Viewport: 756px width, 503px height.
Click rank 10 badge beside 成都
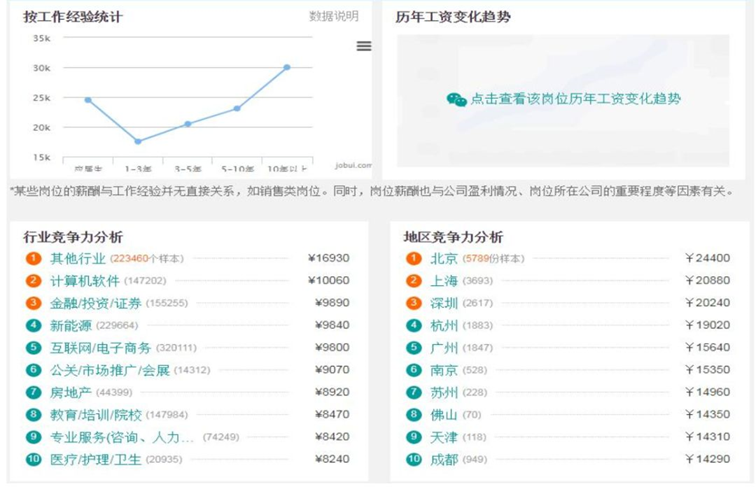(x=414, y=459)
